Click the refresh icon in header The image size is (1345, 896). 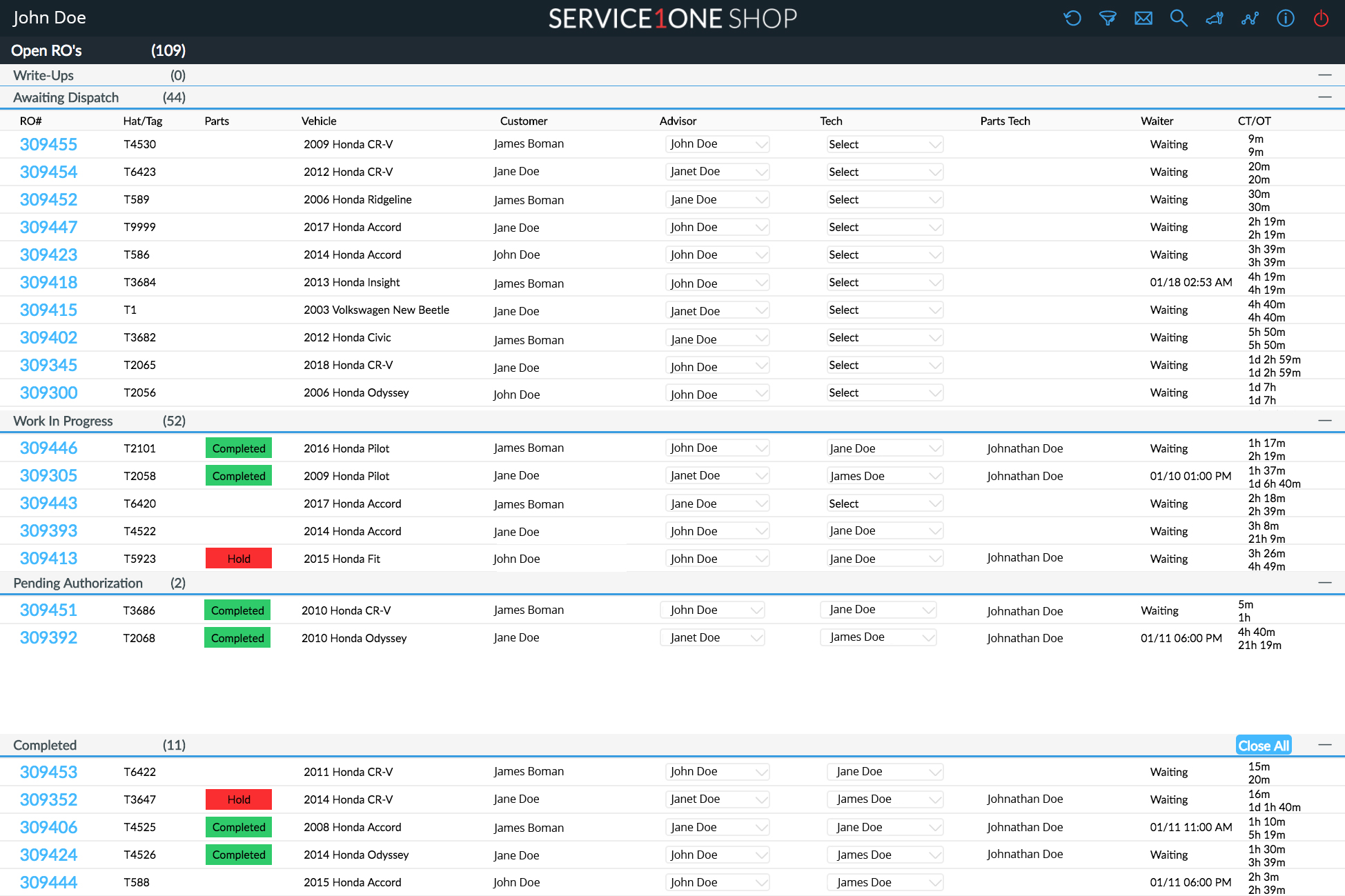click(1072, 18)
